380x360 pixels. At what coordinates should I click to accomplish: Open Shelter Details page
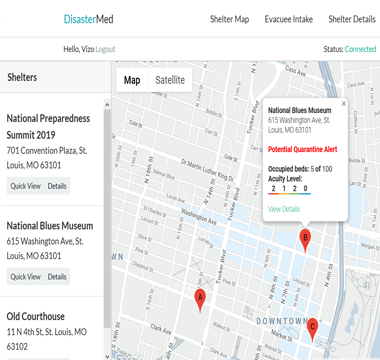pyautogui.click(x=352, y=19)
